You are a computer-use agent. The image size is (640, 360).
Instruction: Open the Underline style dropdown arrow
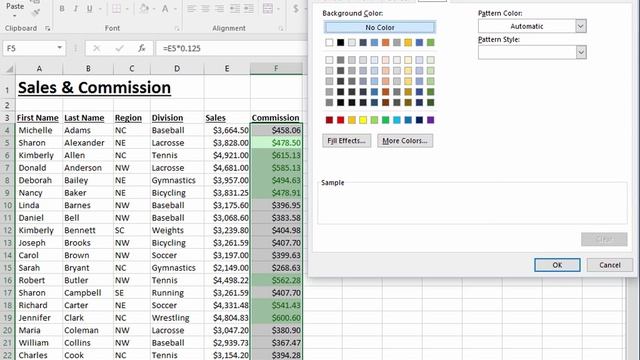(x=100, y=9)
